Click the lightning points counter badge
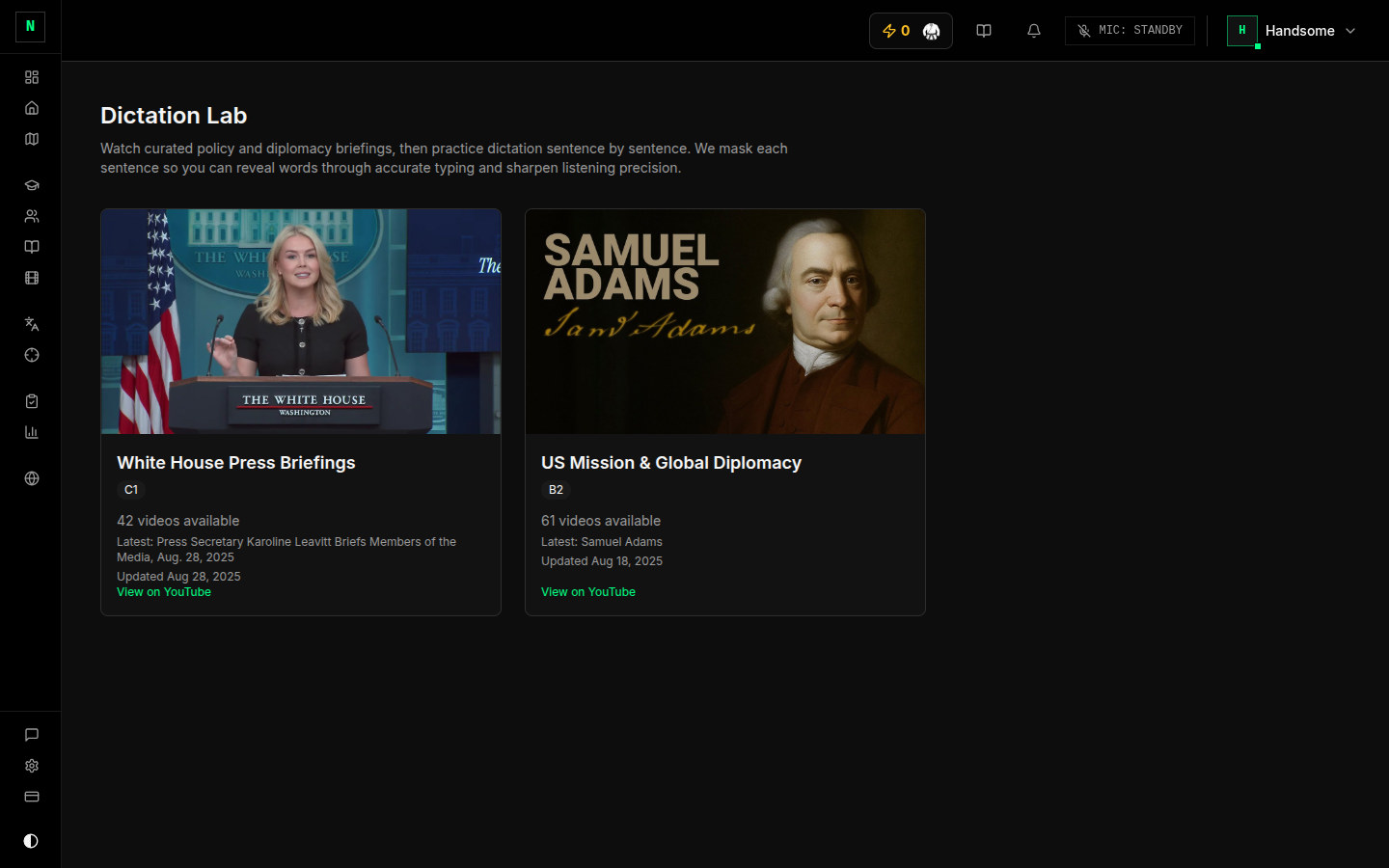The width and height of the screenshot is (1389, 868). coord(896,31)
